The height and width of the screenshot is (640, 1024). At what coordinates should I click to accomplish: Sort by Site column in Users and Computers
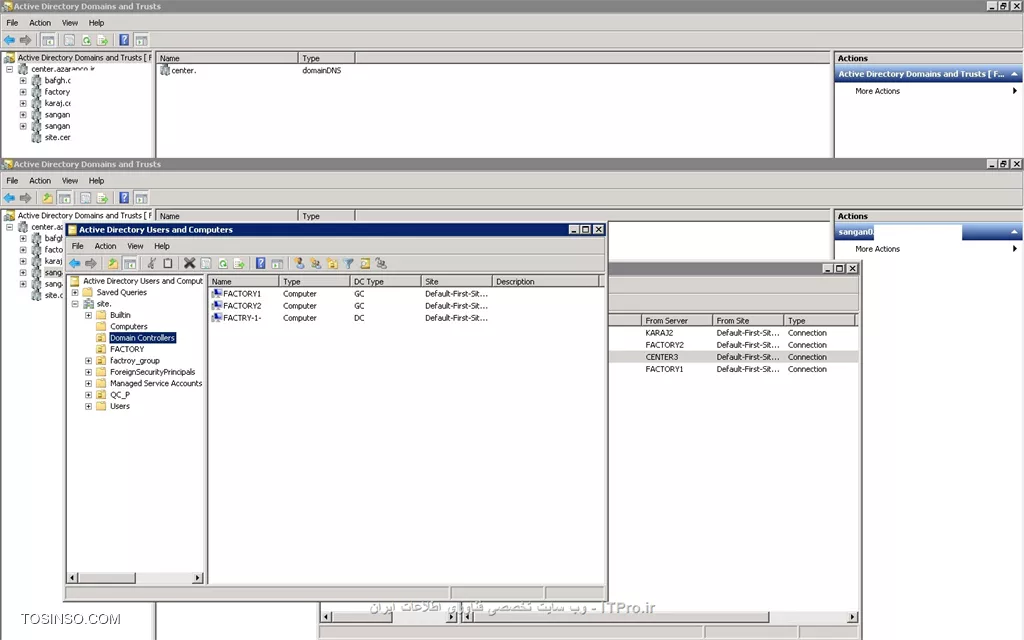tap(456, 281)
